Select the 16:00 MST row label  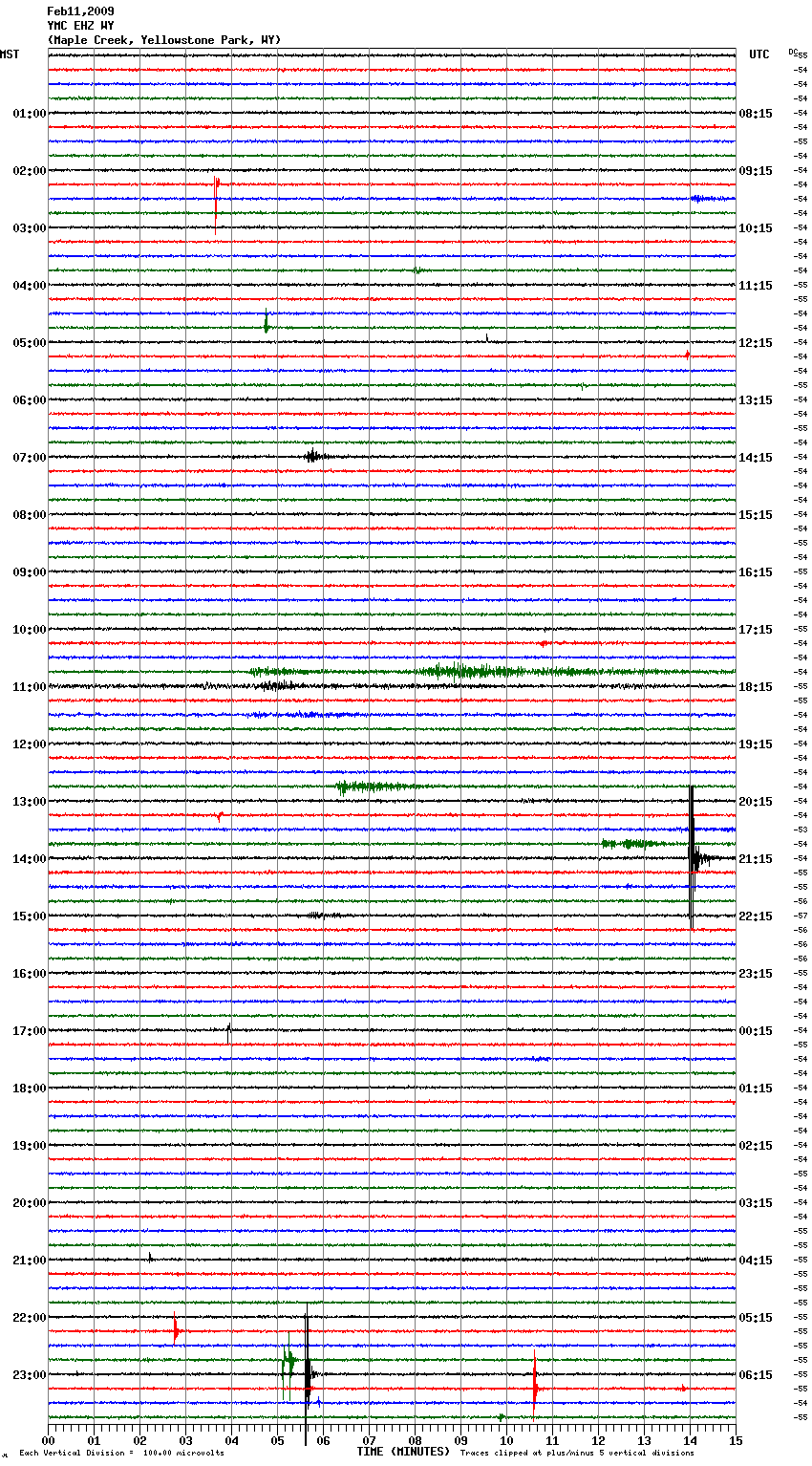coord(29,974)
